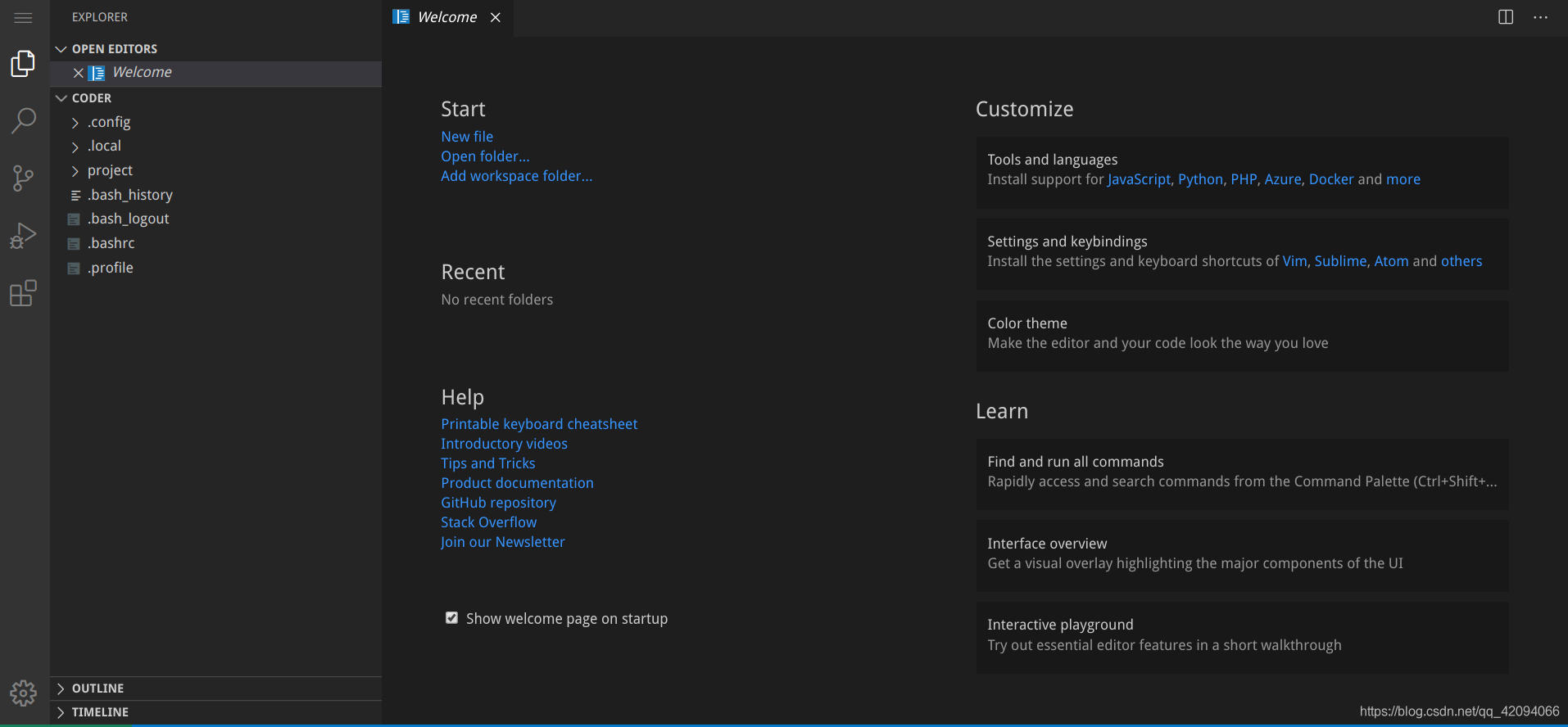Install Azure support link
Viewport: 1568px width, 727px height.
tap(1283, 179)
